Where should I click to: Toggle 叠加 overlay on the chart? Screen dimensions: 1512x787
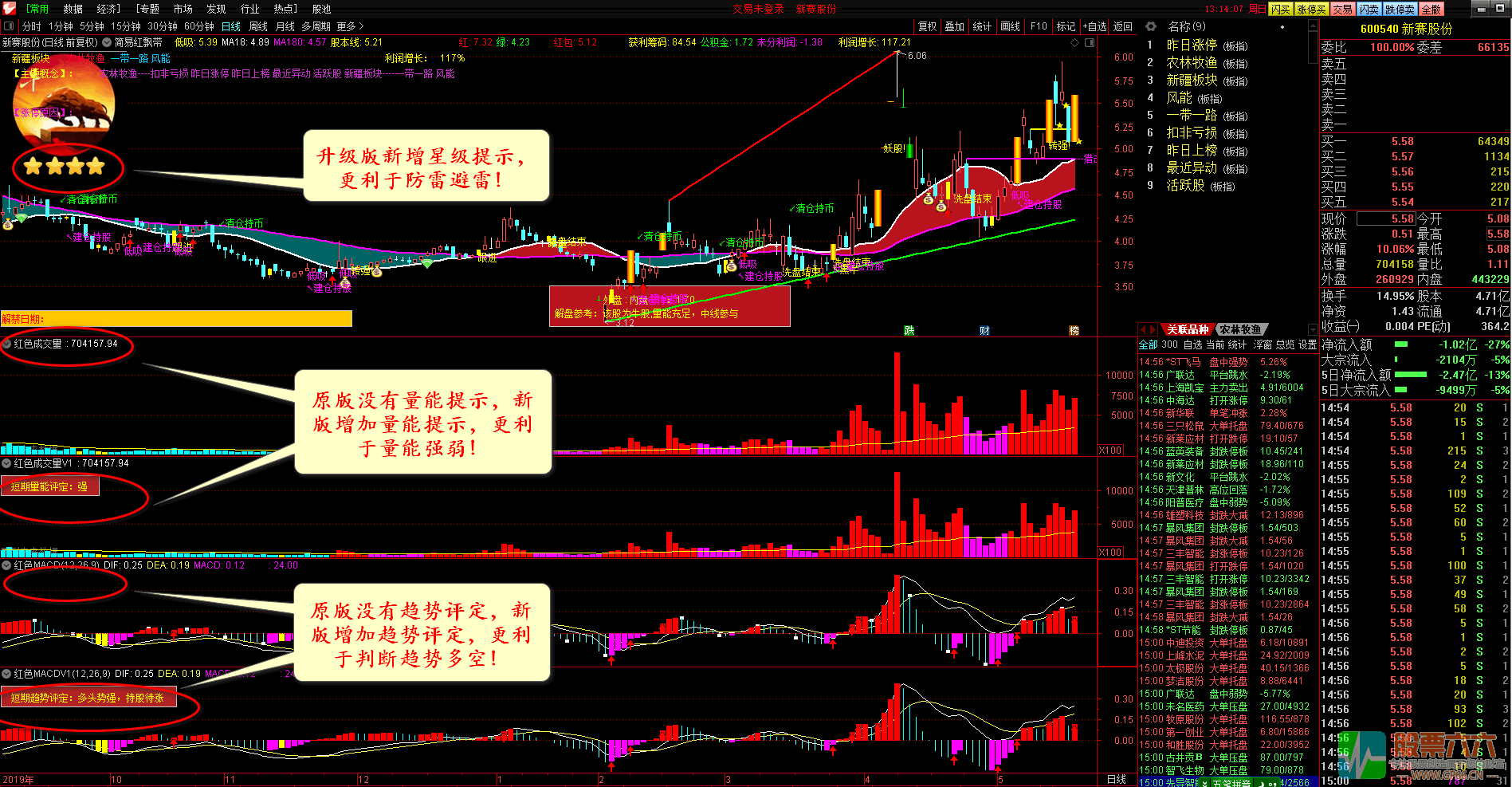point(955,26)
